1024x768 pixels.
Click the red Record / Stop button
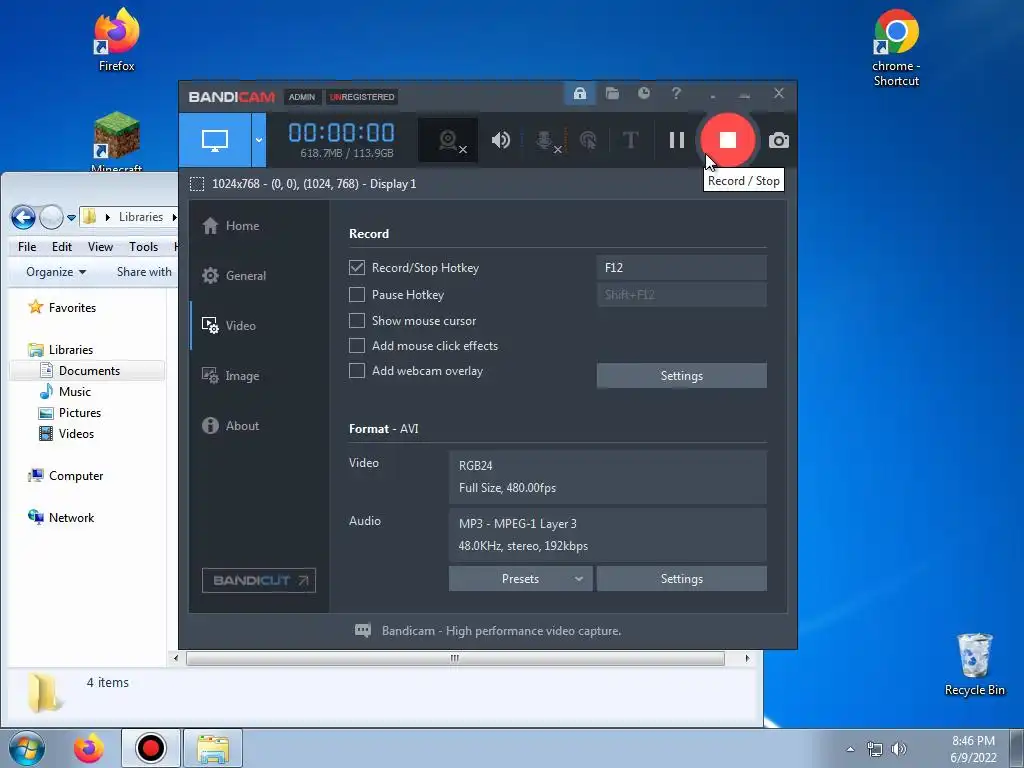click(728, 140)
